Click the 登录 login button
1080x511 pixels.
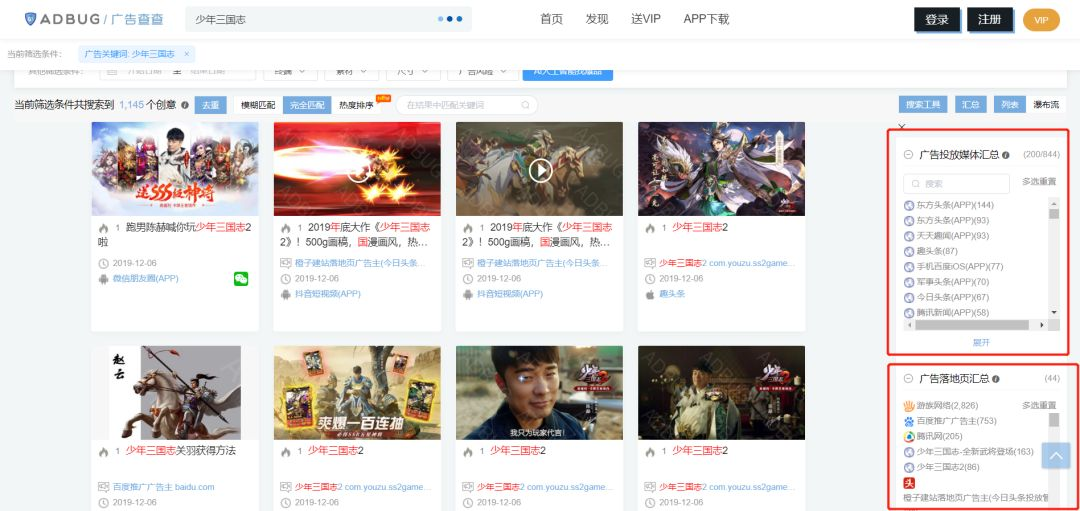tap(937, 20)
